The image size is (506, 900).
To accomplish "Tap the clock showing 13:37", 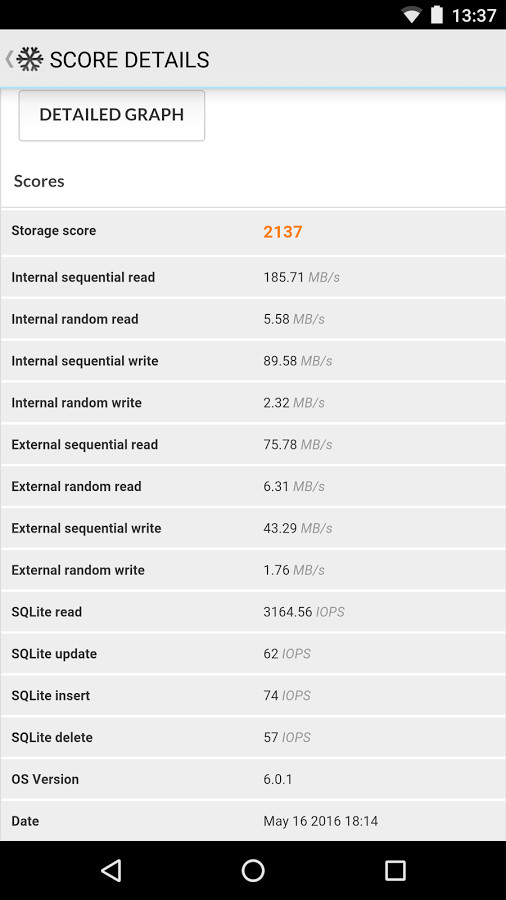I will point(474,15).
